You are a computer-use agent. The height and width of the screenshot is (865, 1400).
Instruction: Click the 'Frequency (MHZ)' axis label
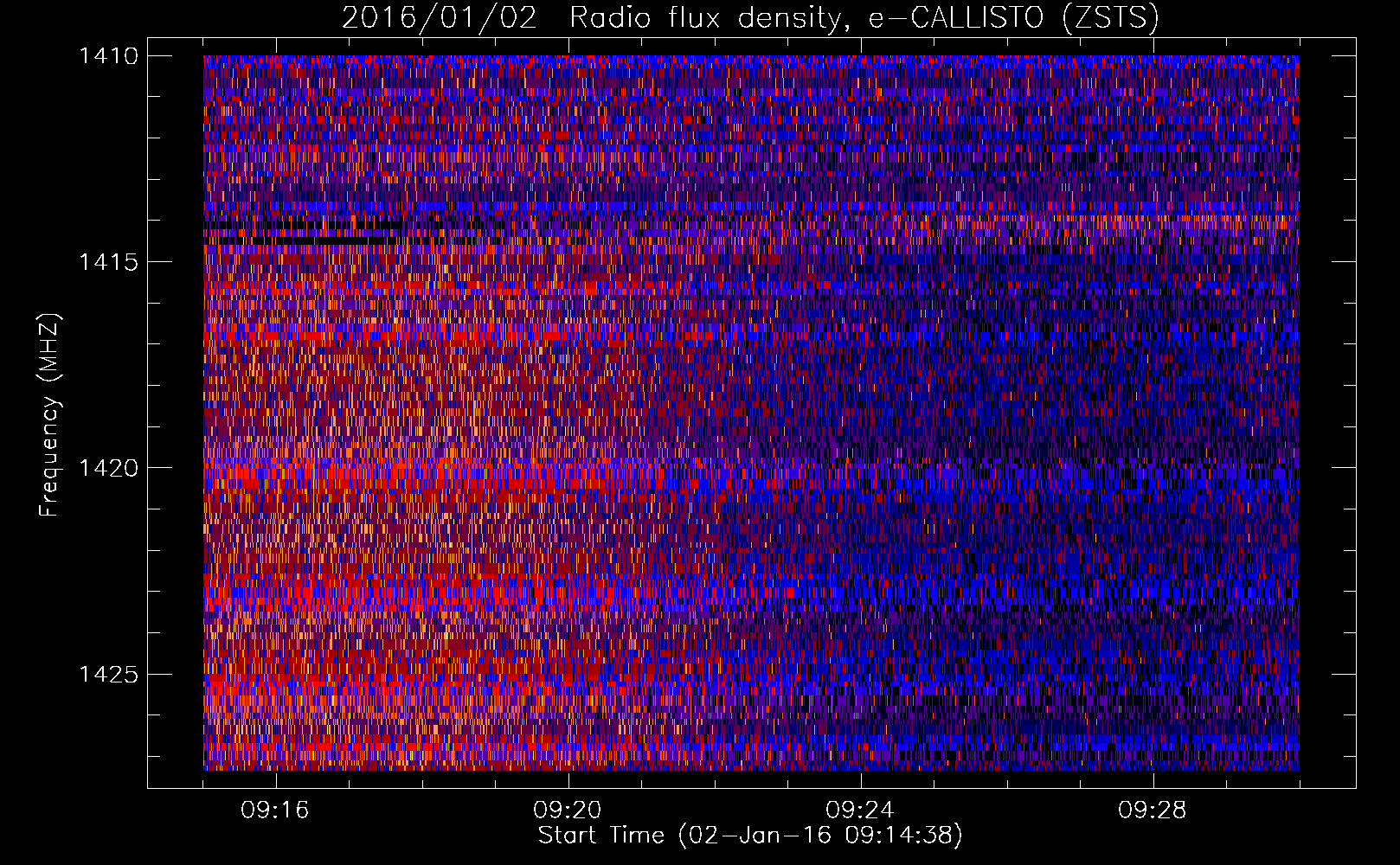[x=50, y=414]
